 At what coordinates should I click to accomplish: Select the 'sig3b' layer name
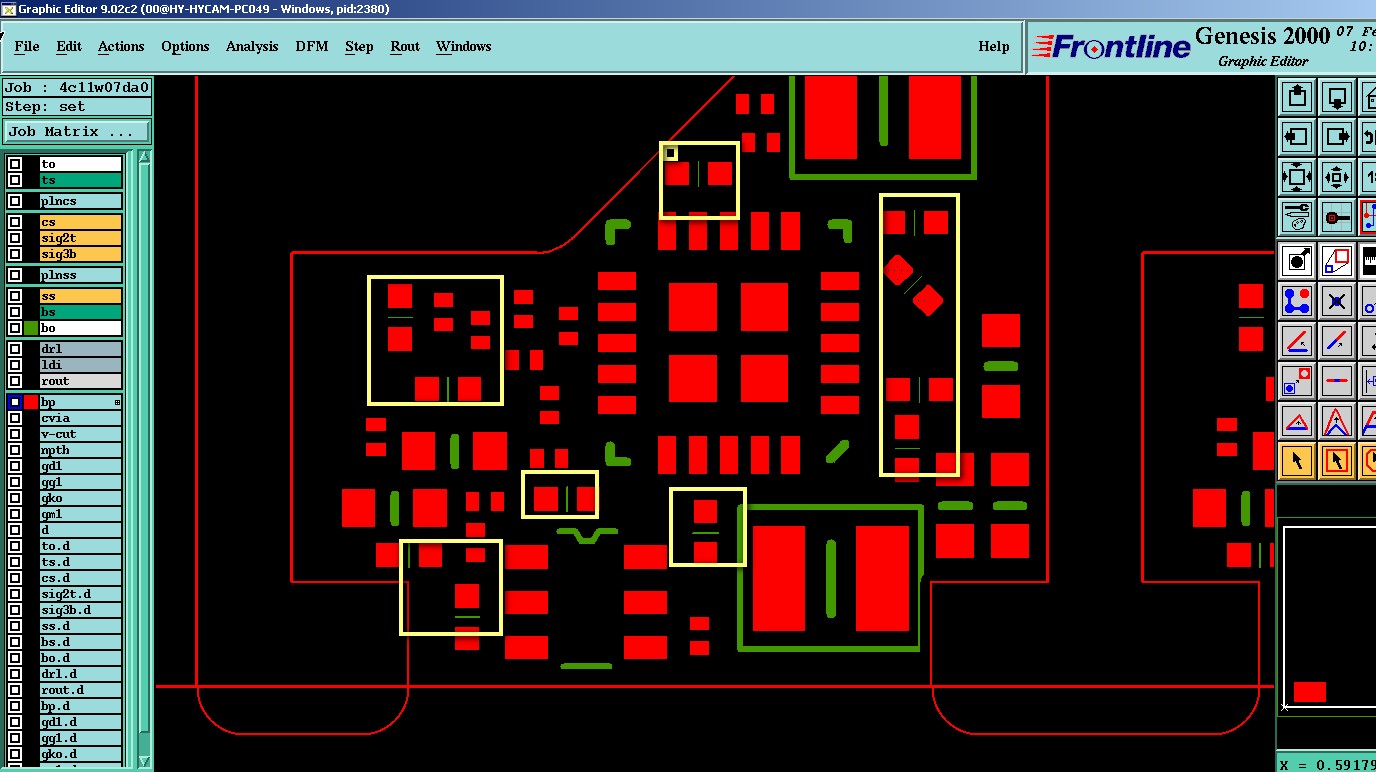click(x=80, y=254)
